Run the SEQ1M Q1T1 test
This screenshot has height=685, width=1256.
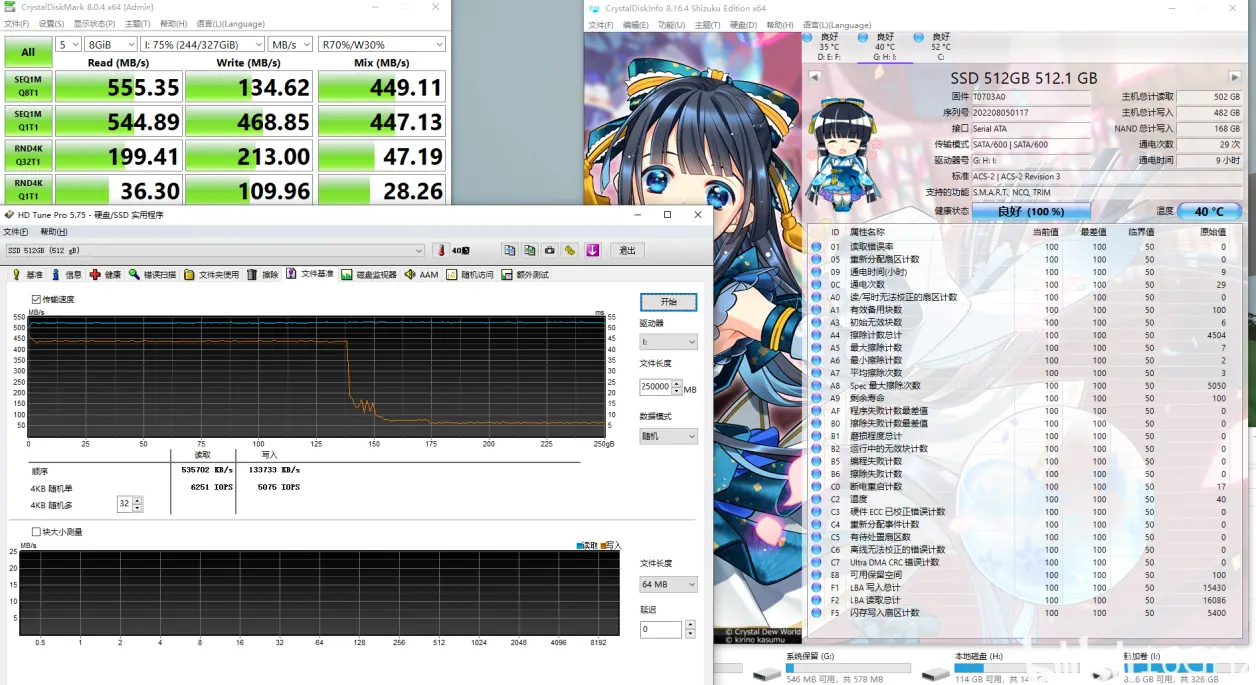click(28, 121)
